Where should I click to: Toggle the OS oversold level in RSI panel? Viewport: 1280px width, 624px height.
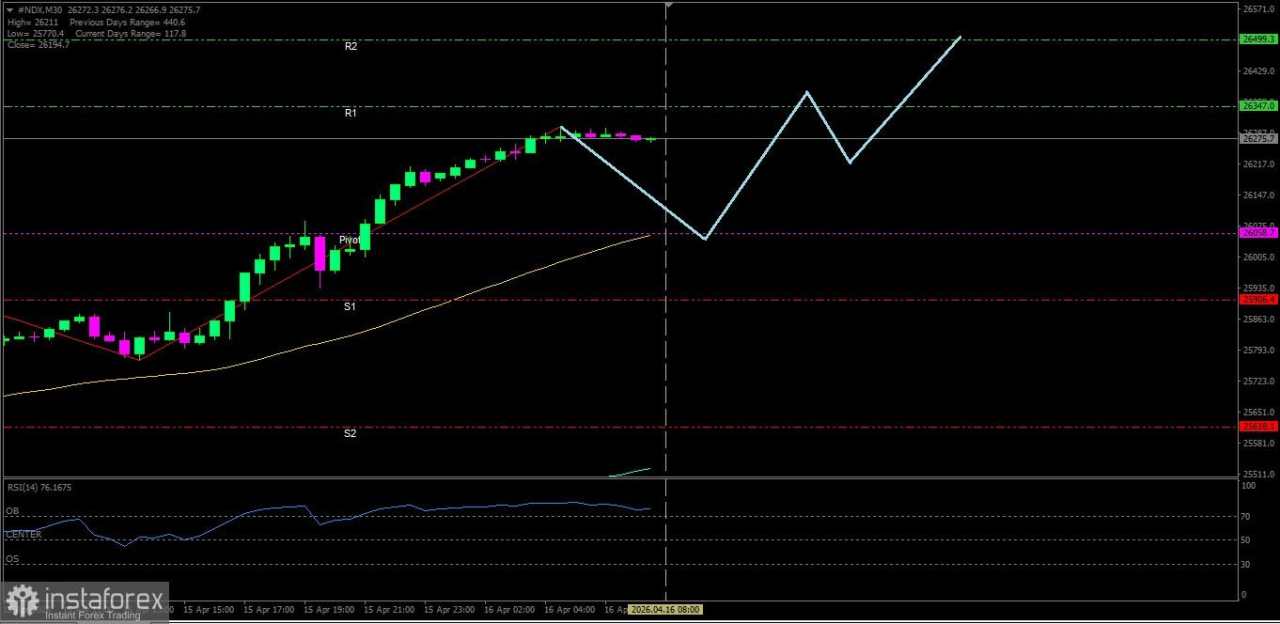[11, 559]
